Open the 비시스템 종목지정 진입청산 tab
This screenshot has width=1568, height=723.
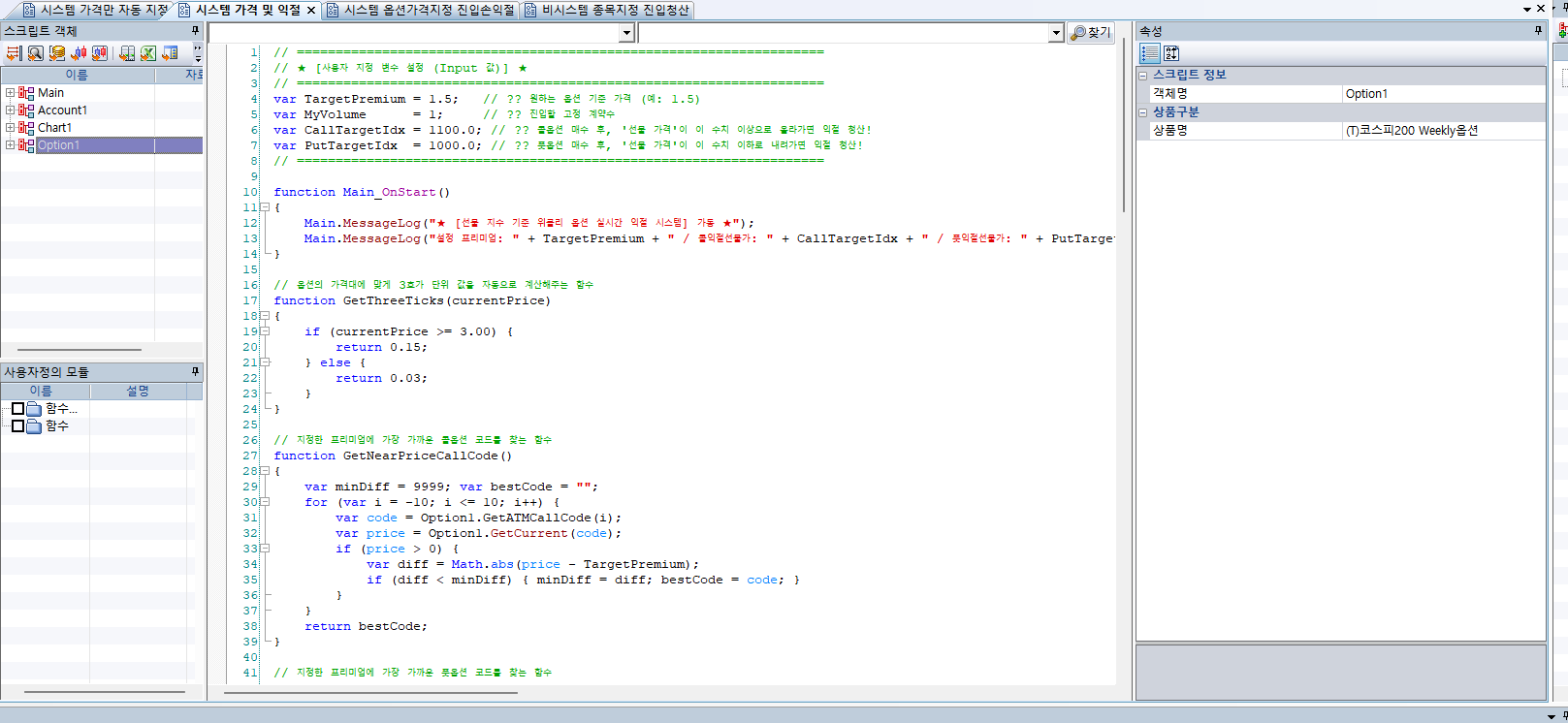pos(607,10)
